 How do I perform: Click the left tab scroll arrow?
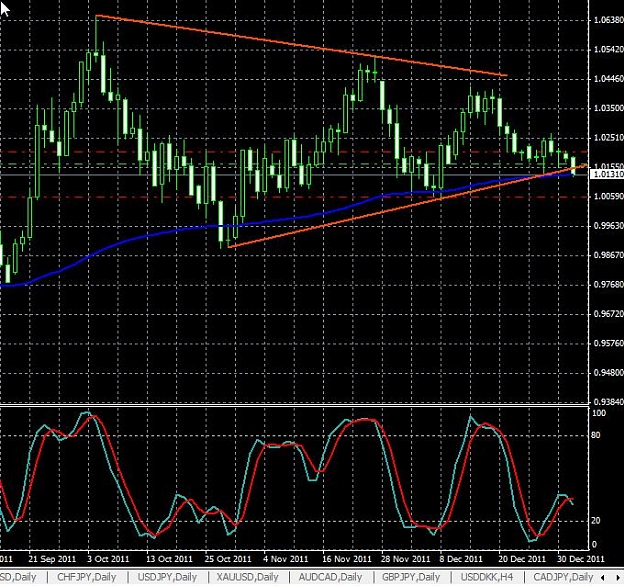click(x=603, y=577)
